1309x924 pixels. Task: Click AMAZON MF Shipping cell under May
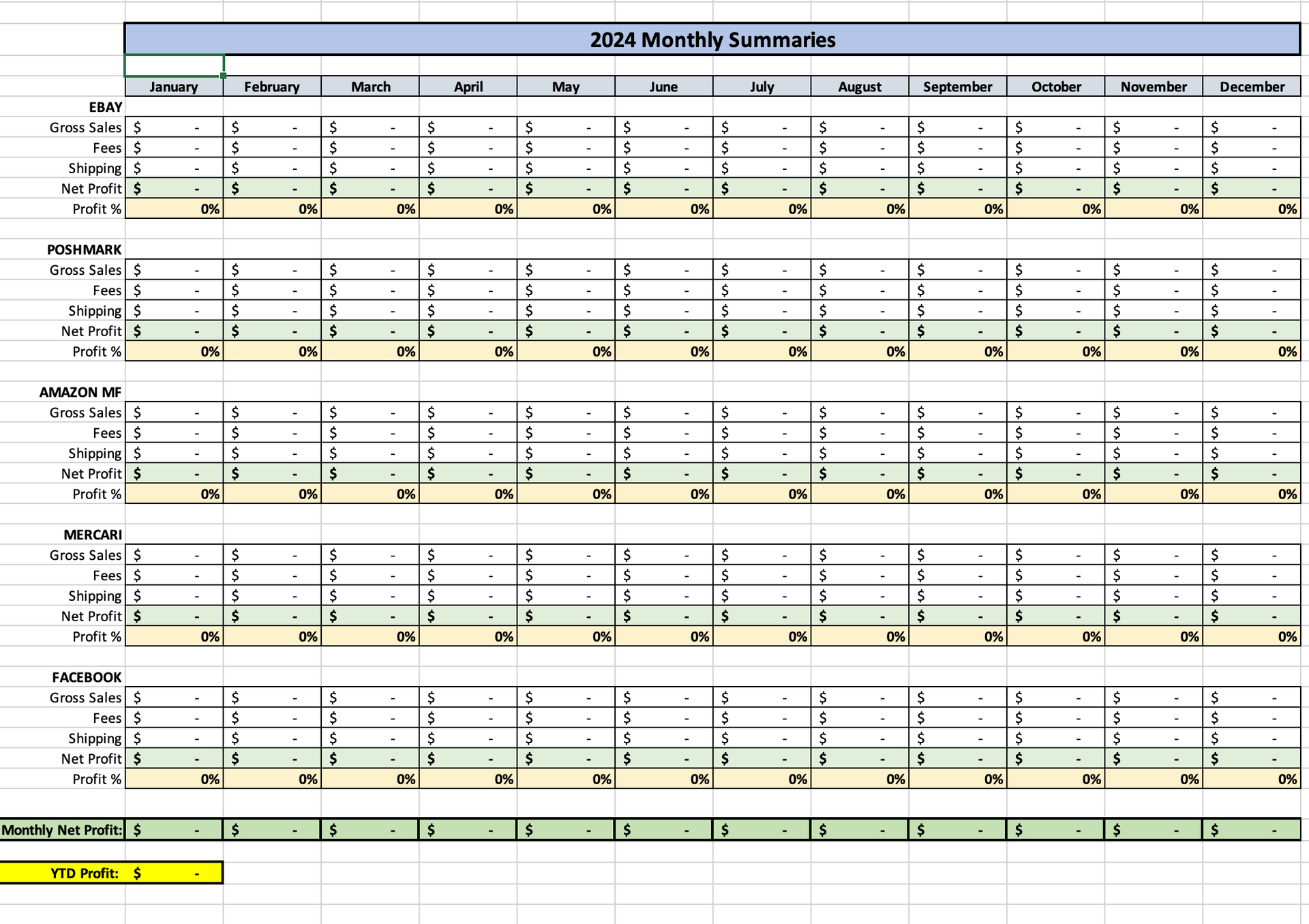coord(567,452)
